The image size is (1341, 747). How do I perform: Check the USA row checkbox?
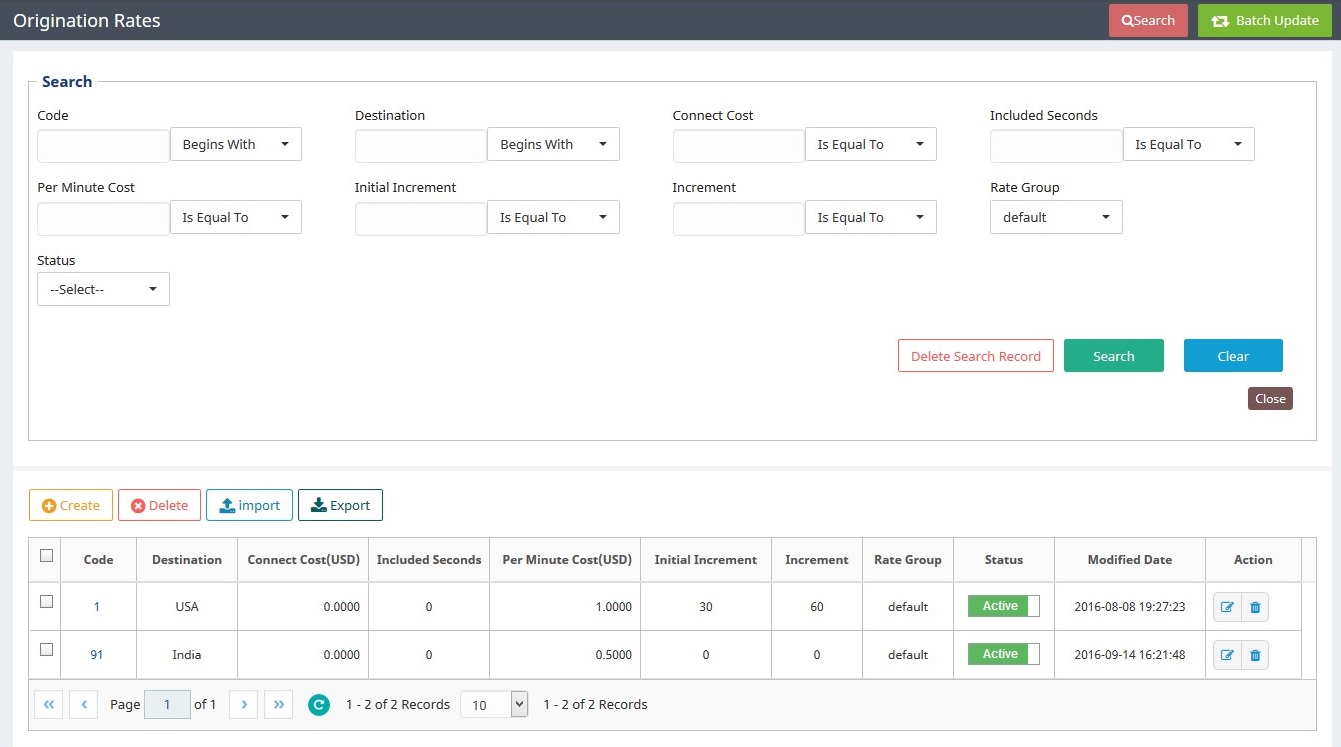[x=46, y=602]
